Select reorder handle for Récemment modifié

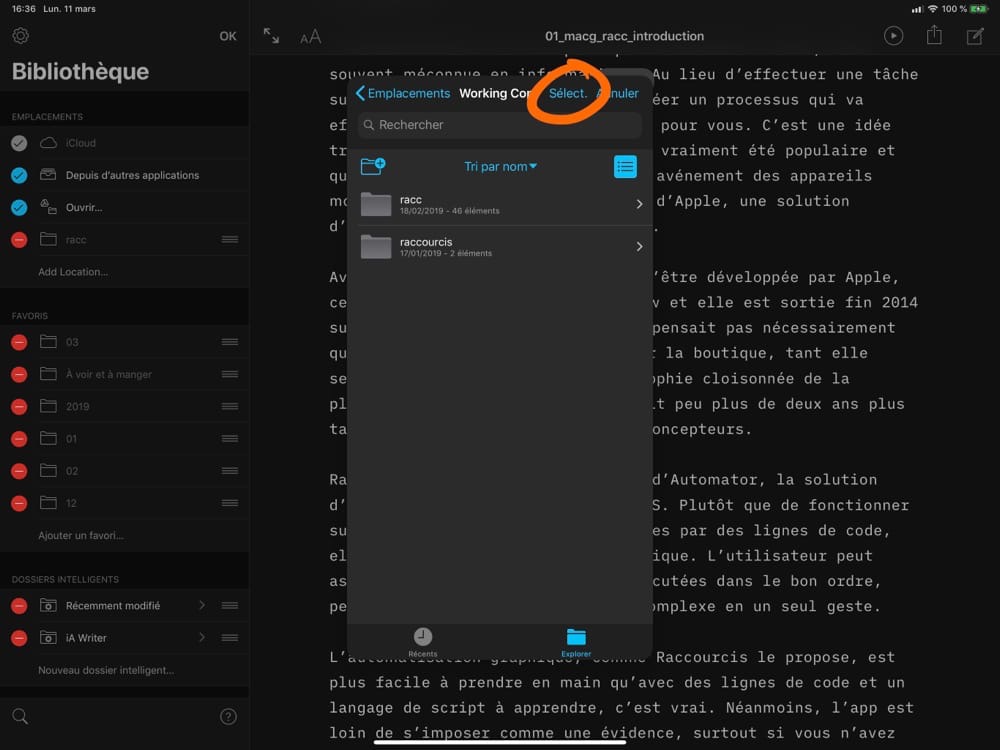click(x=230, y=605)
